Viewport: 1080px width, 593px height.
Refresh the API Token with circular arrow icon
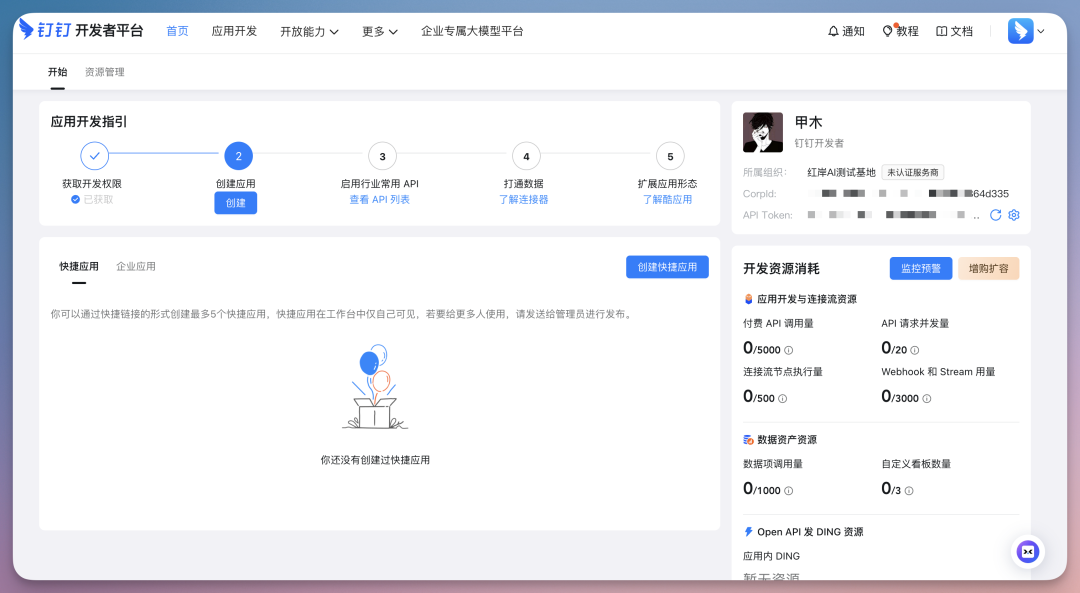coord(997,215)
